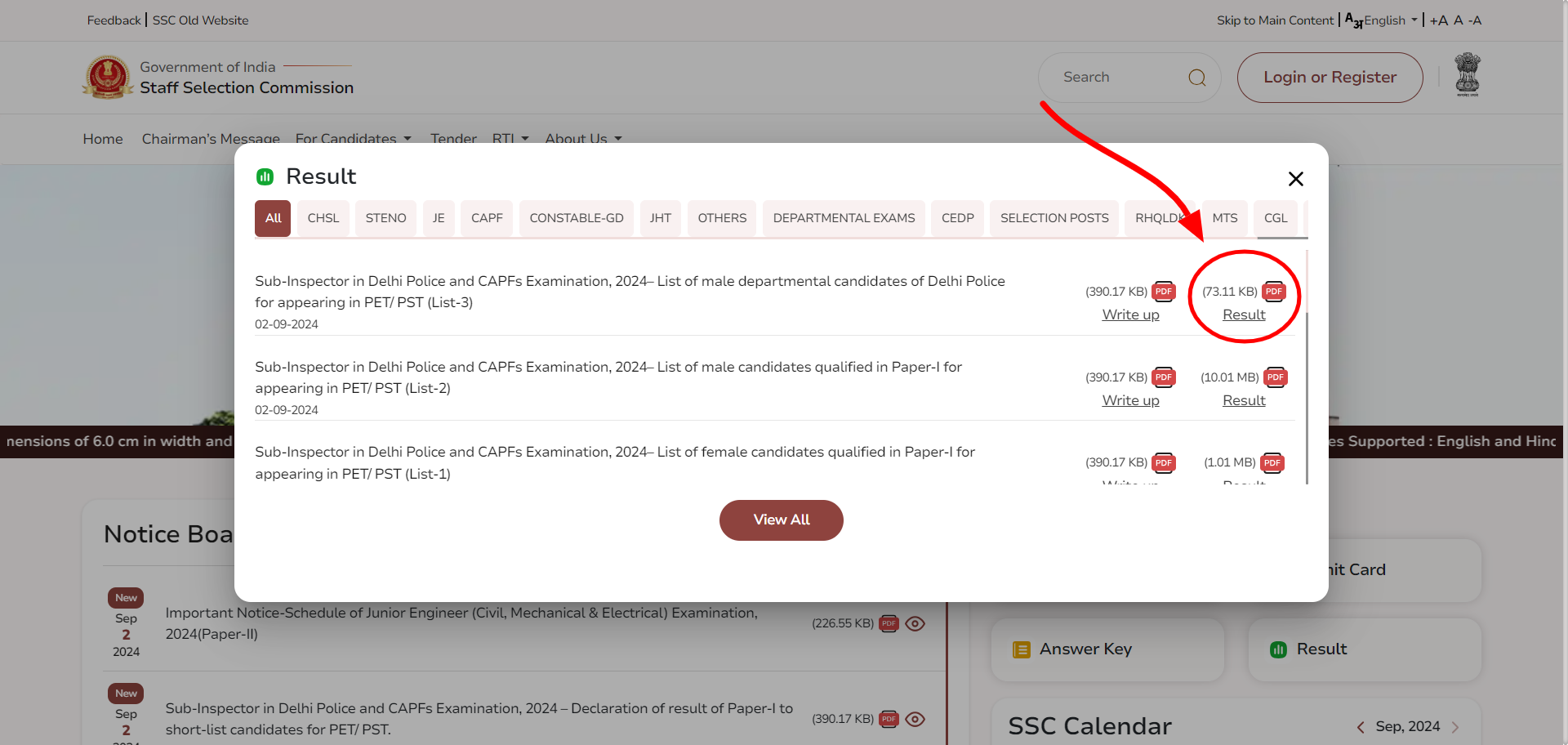Open PDF icon for Sub-Inspector Paper-I declaration notice
This screenshot has height=745, width=1568.
889,720
